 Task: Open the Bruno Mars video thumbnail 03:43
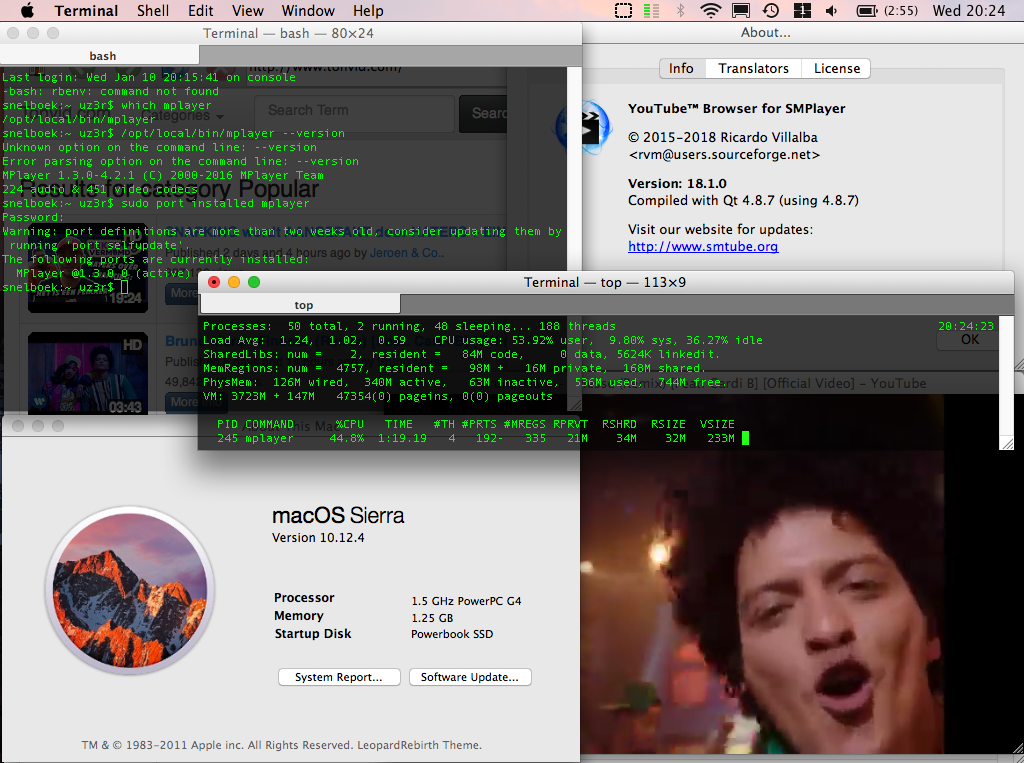tap(88, 373)
